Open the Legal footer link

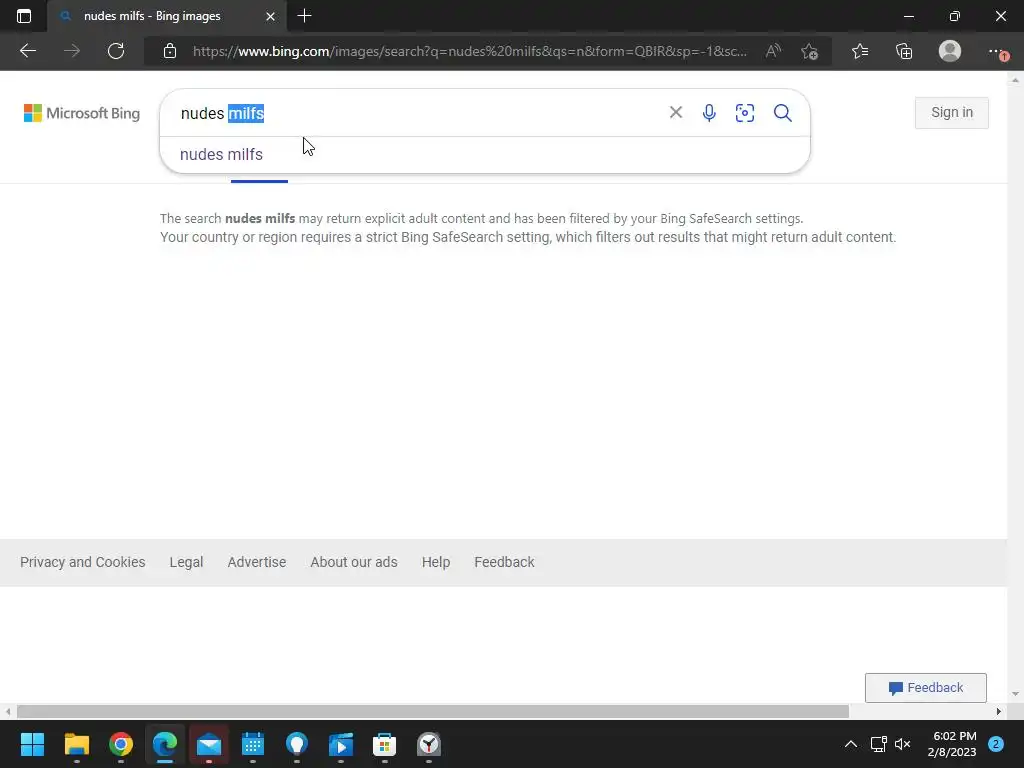tap(186, 562)
